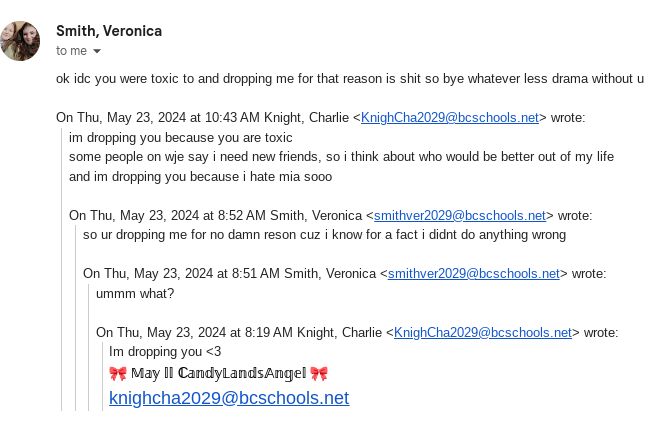Click the left ribbon bow emoji in signature

point(118,374)
